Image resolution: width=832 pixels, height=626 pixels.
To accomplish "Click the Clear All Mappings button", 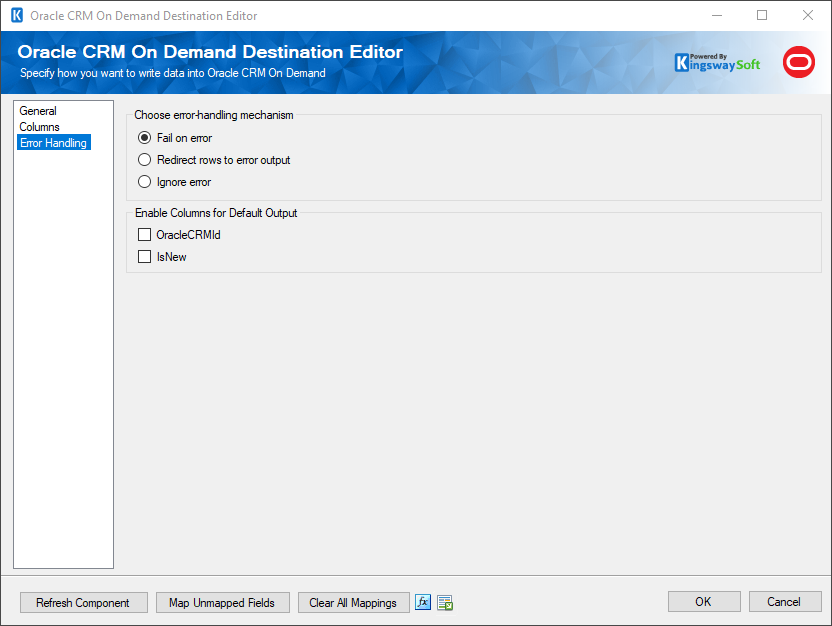I will (x=353, y=603).
